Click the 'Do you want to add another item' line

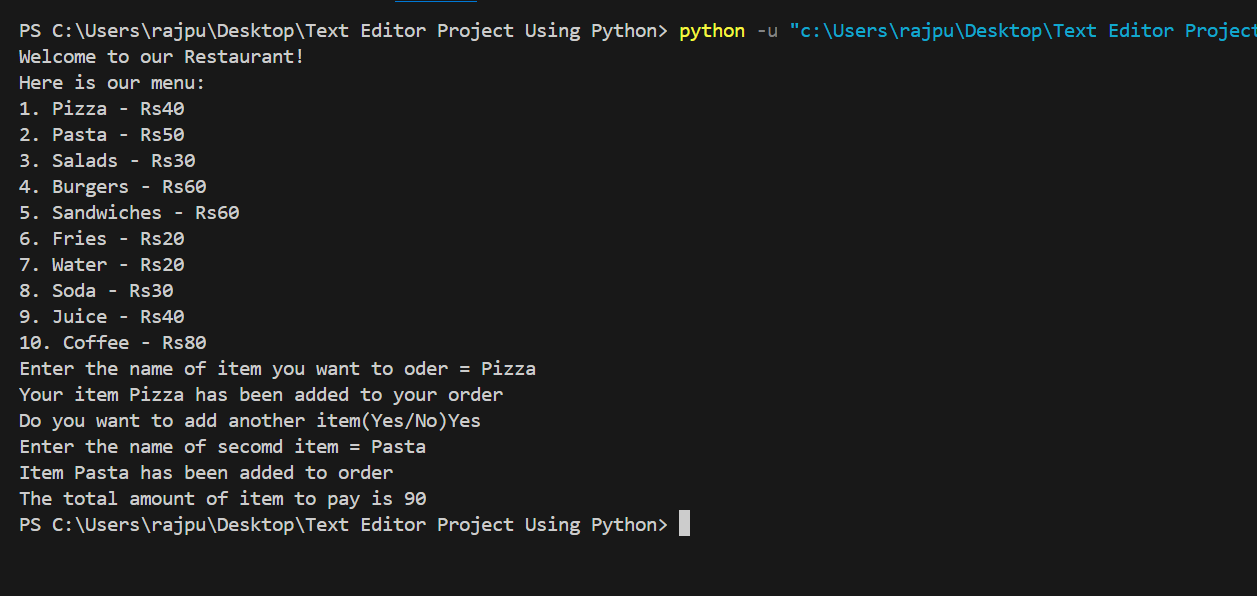point(250,421)
